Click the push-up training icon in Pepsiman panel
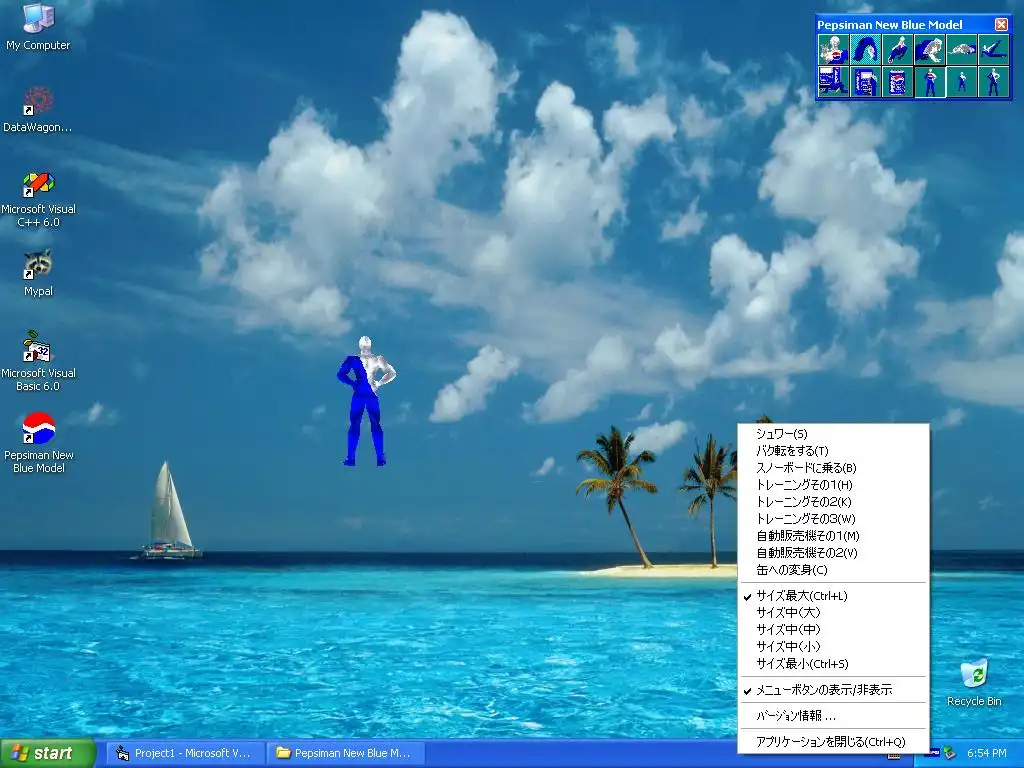 (x=962, y=50)
